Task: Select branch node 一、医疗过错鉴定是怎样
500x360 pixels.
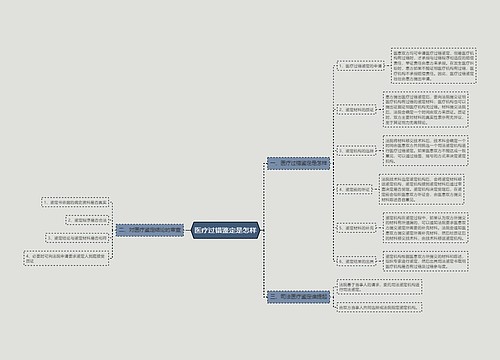Action: click(298, 163)
